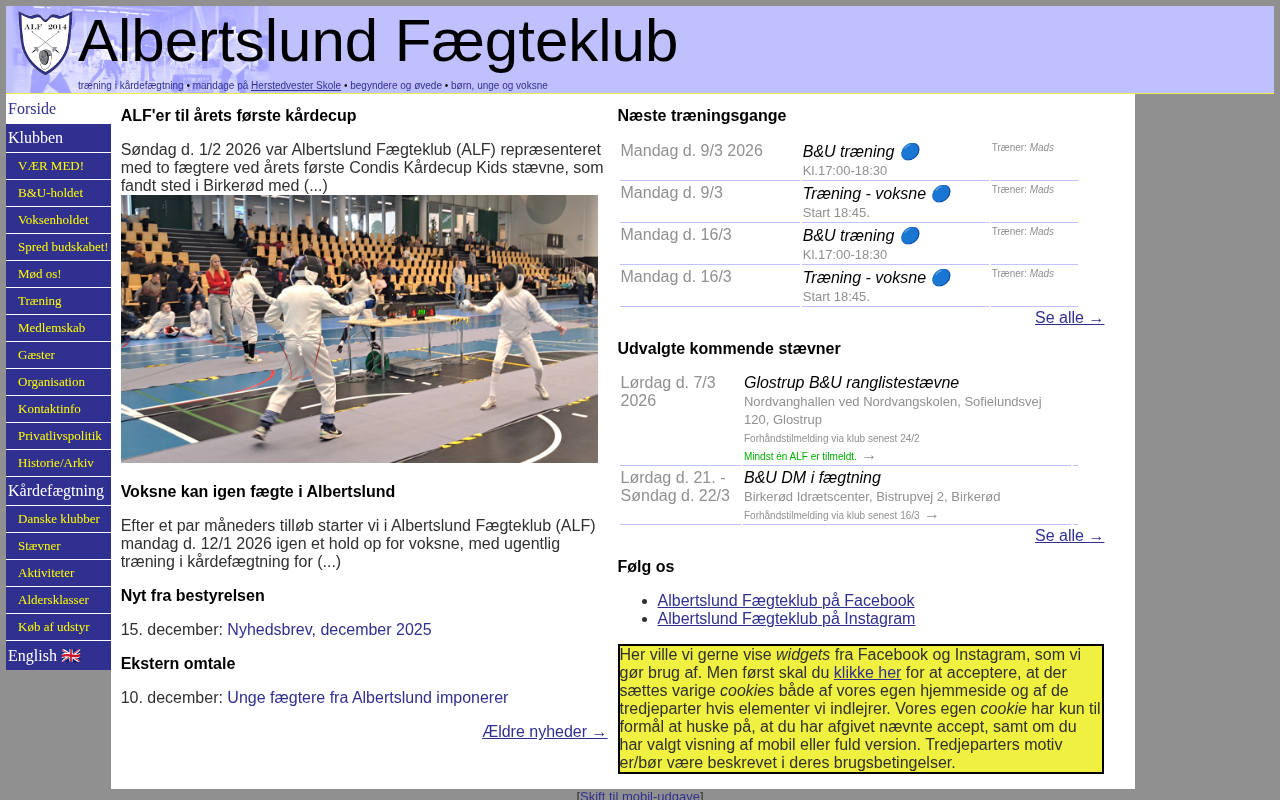The width and height of the screenshot is (1280, 800).
Task: Click 'Mindst én ALF er tilmeldt.' text
Action: pos(800,457)
